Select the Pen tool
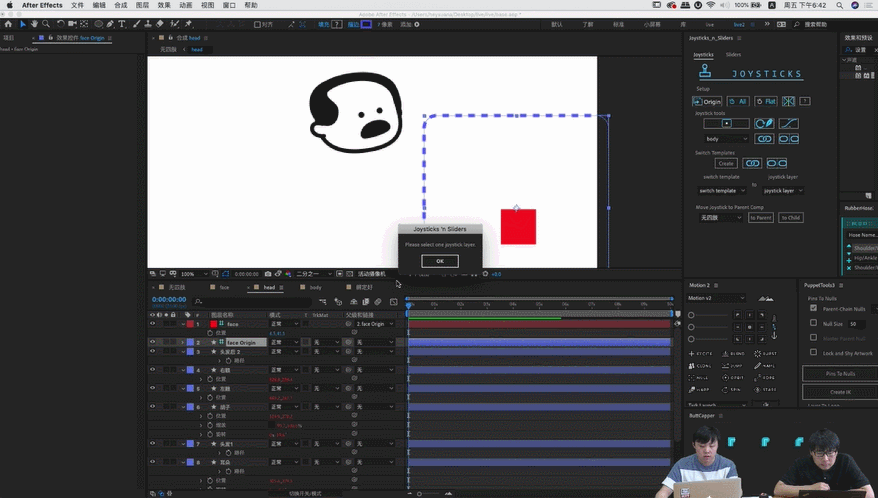Viewport: 878px width, 498px height. click(110, 24)
